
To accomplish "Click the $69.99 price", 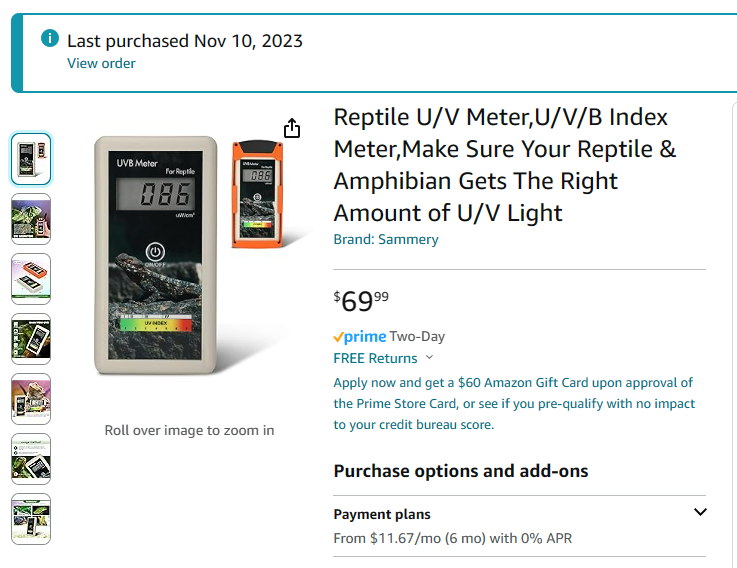I will 361,301.
